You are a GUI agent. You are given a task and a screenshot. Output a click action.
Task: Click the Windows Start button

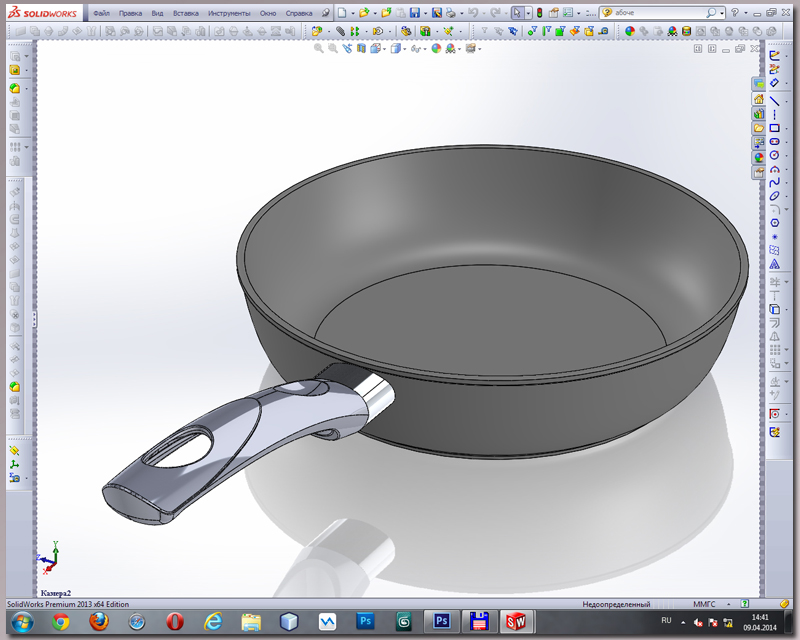point(22,622)
